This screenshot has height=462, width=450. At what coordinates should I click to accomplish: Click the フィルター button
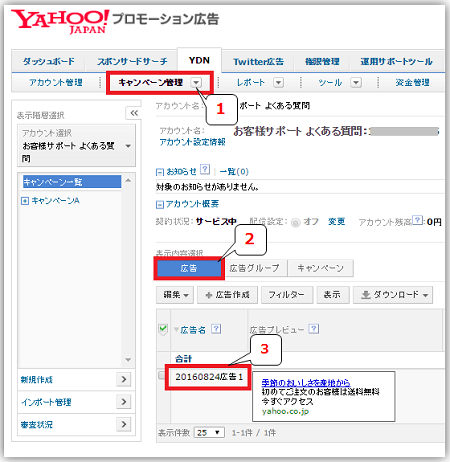(287, 295)
